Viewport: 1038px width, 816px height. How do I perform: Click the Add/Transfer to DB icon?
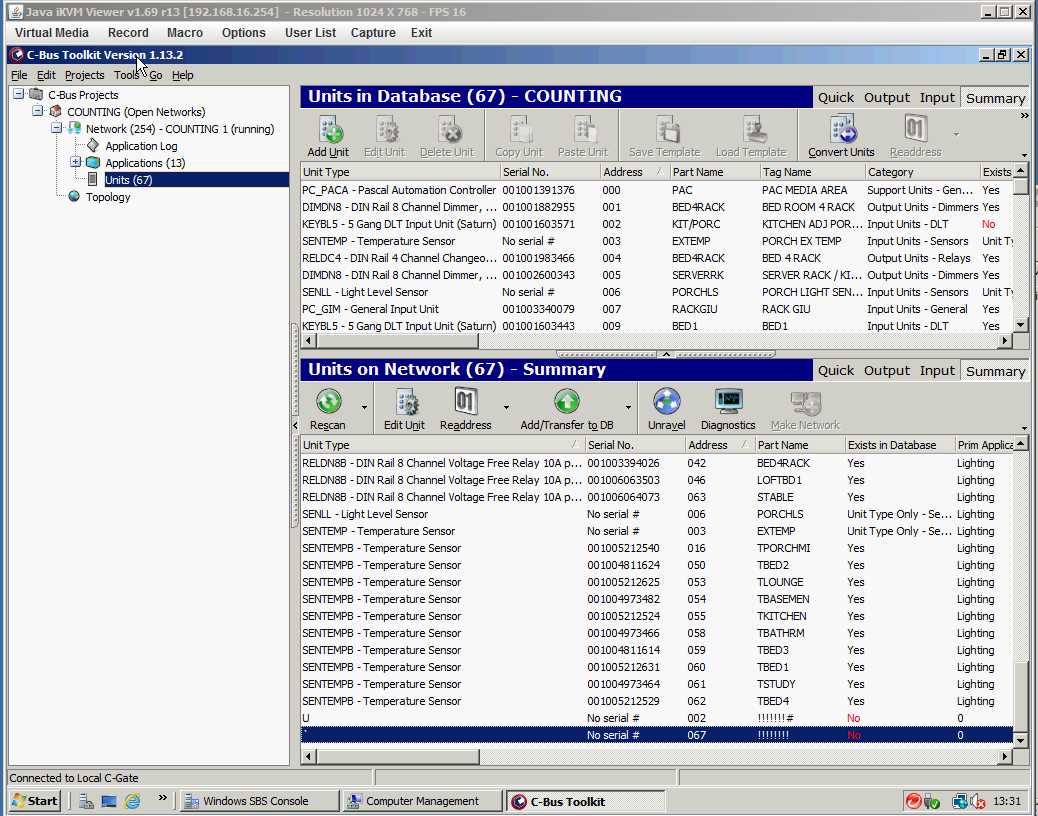point(567,401)
